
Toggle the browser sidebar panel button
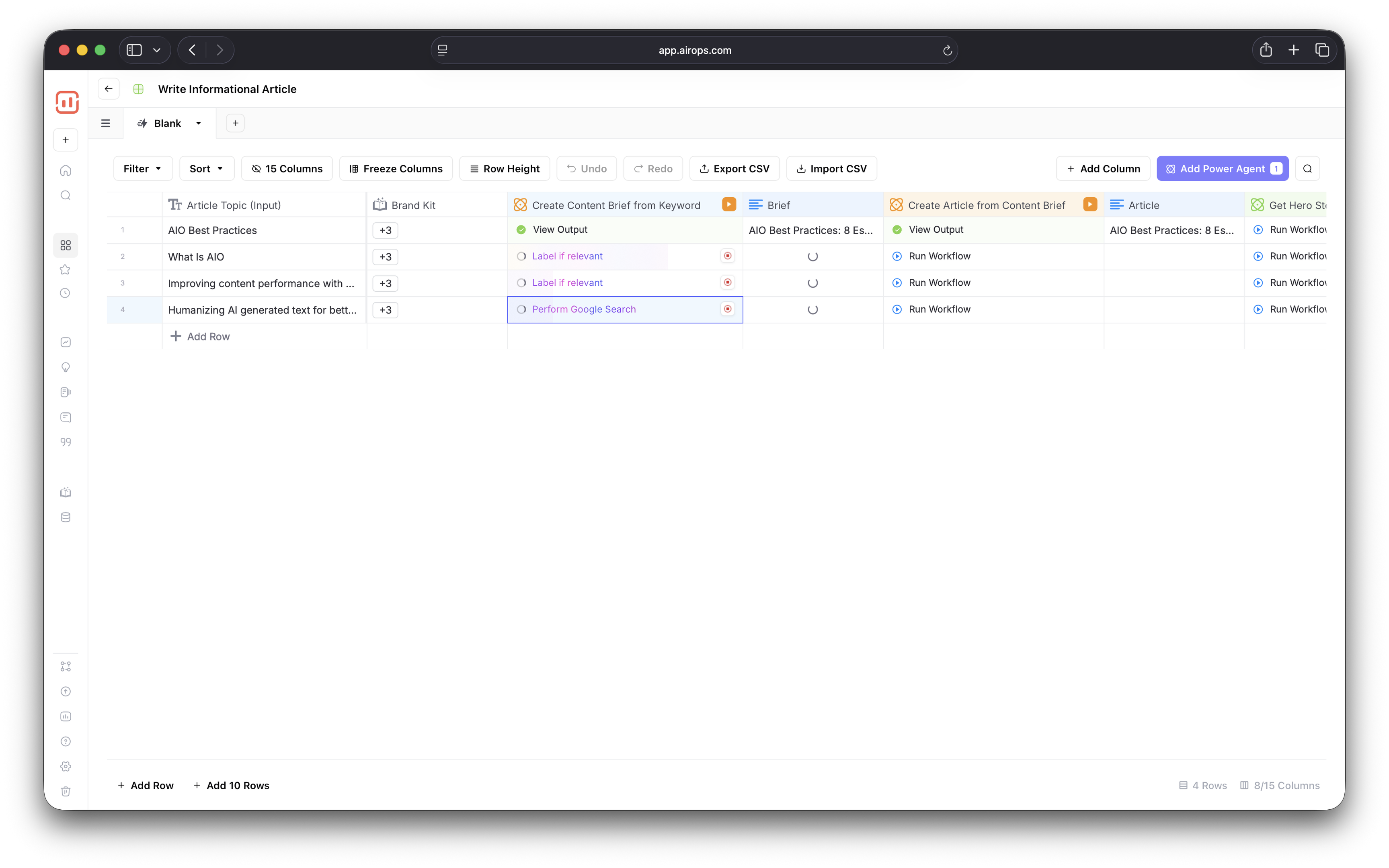pyautogui.click(x=134, y=50)
